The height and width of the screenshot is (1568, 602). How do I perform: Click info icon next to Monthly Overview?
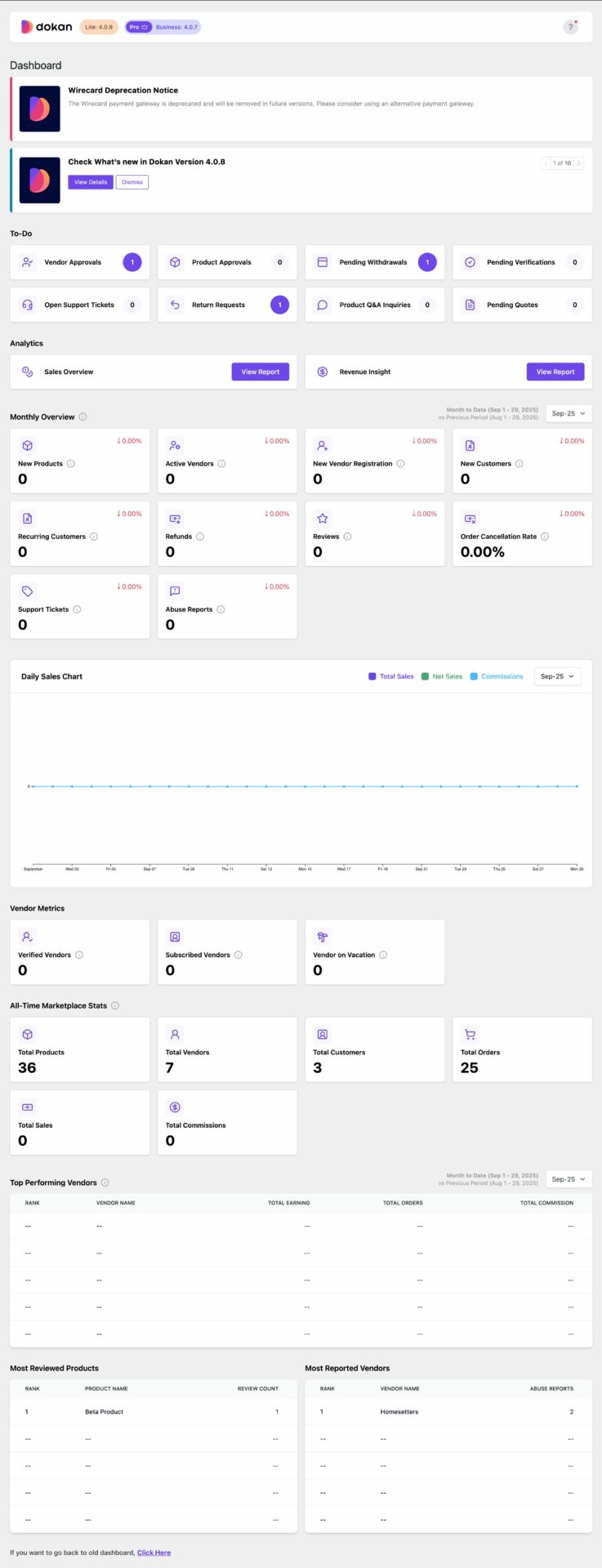tap(82, 416)
